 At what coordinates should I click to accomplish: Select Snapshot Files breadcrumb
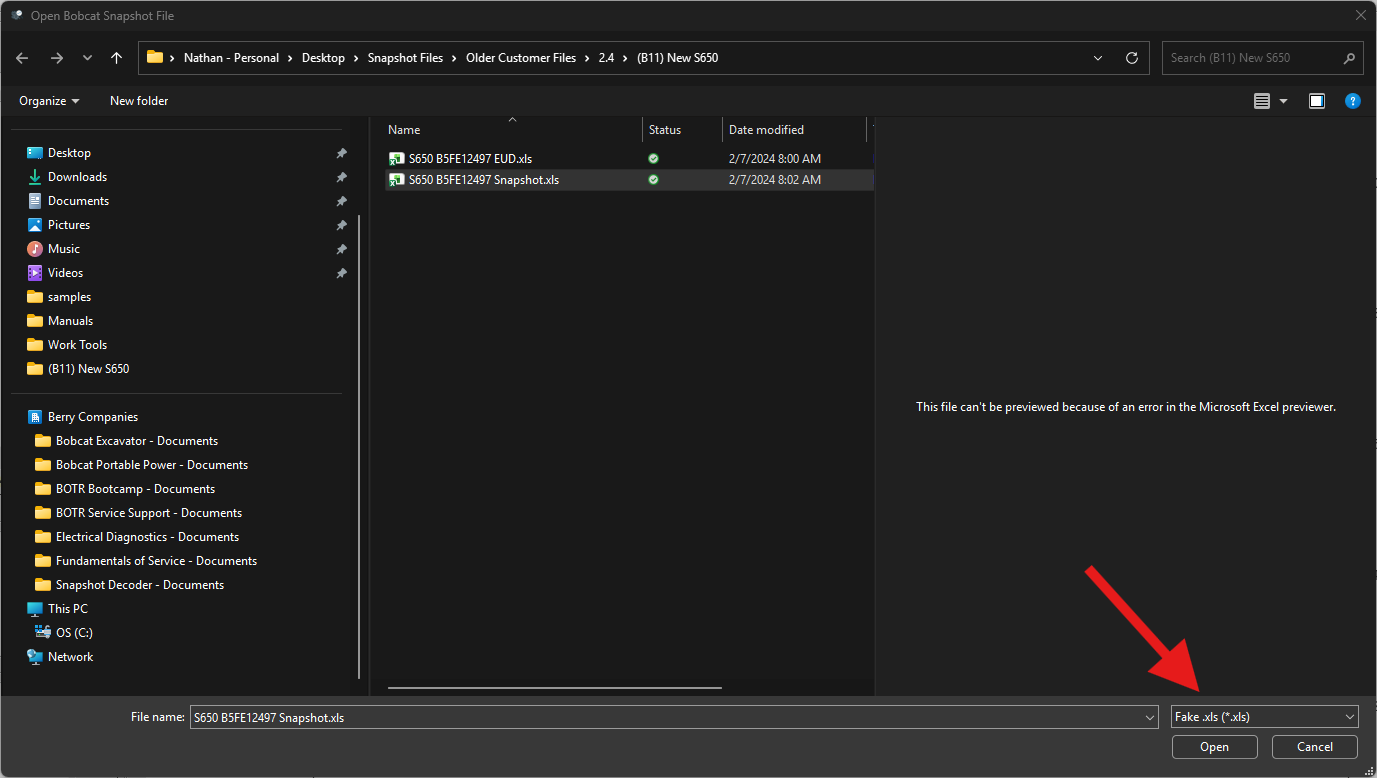(x=405, y=58)
